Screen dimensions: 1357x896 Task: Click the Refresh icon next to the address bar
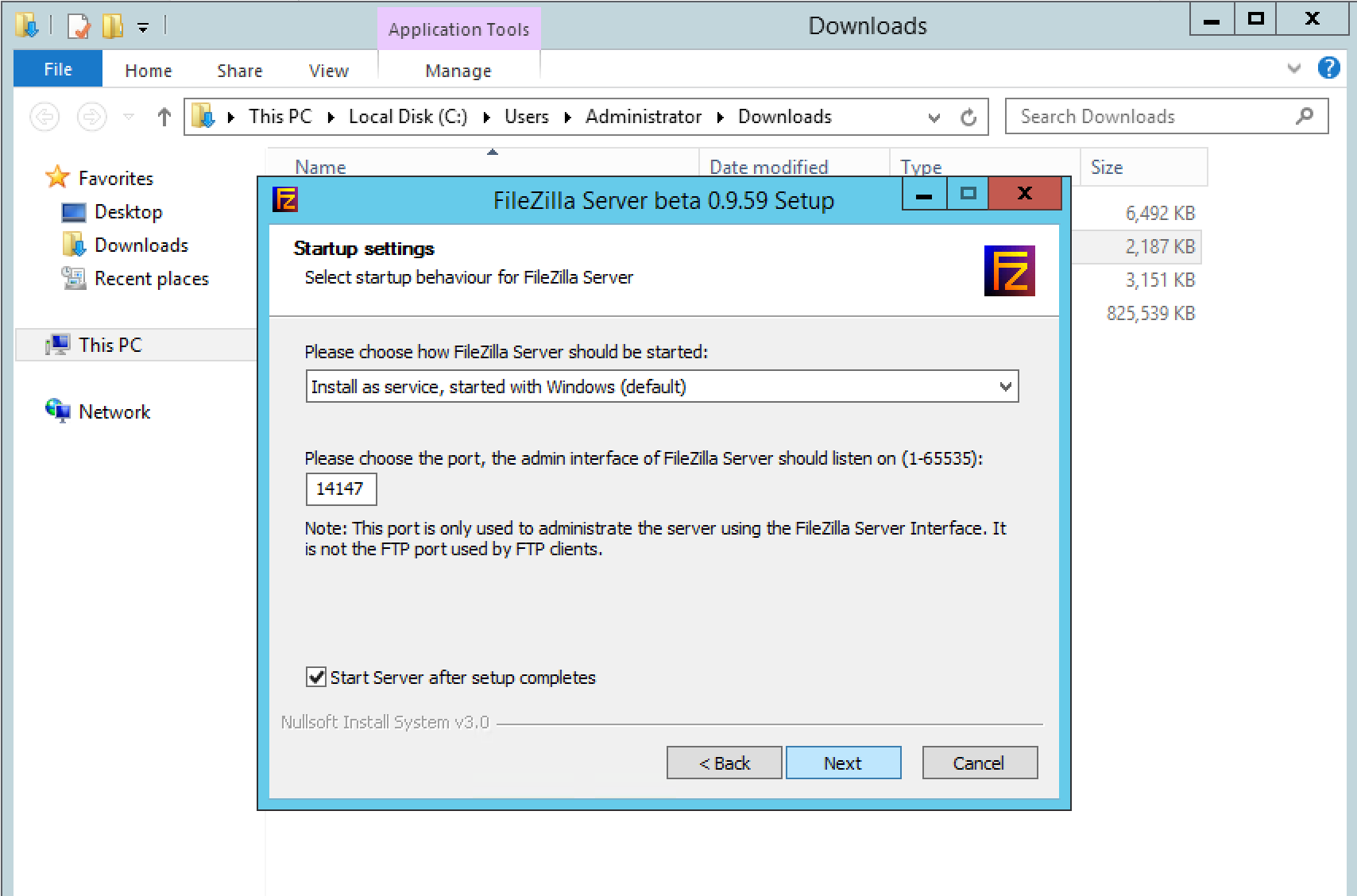click(968, 116)
